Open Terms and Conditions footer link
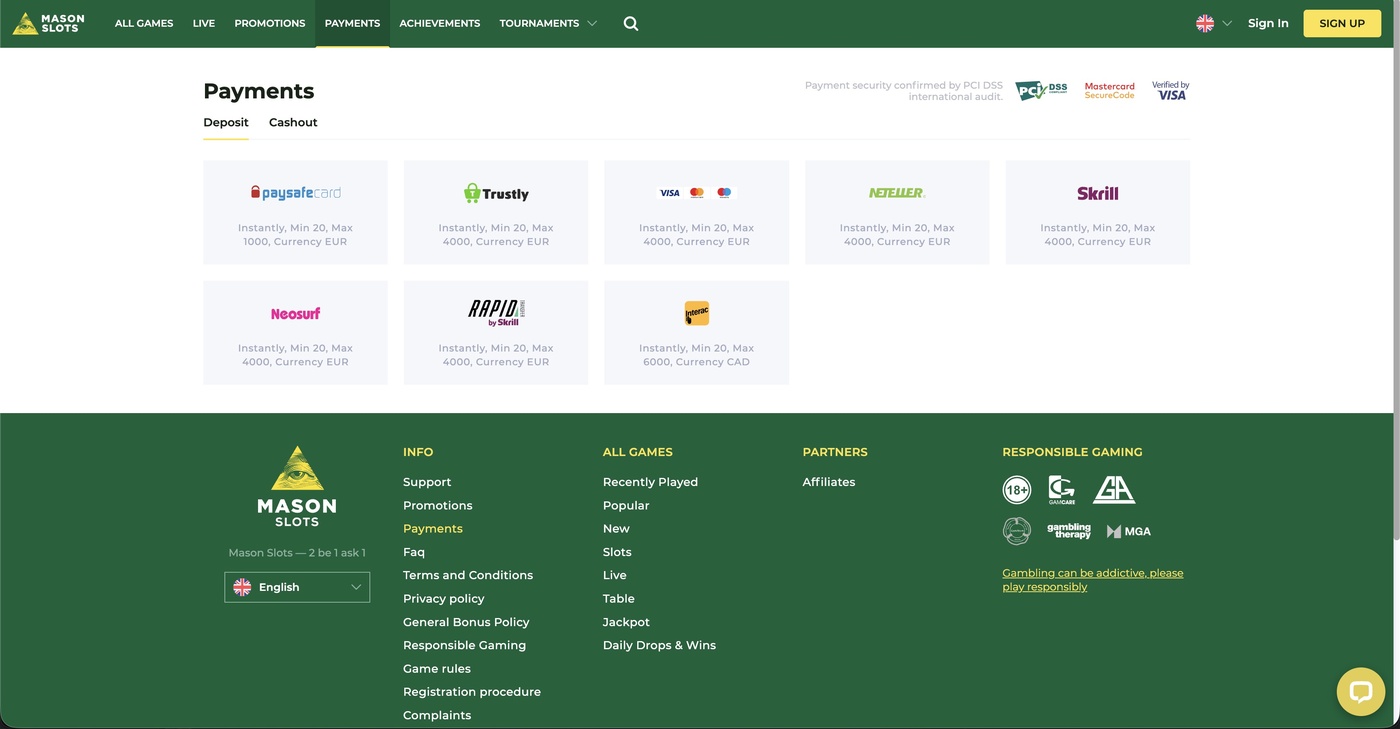Image resolution: width=1400 pixels, height=729 pixels. coord(468,575)
